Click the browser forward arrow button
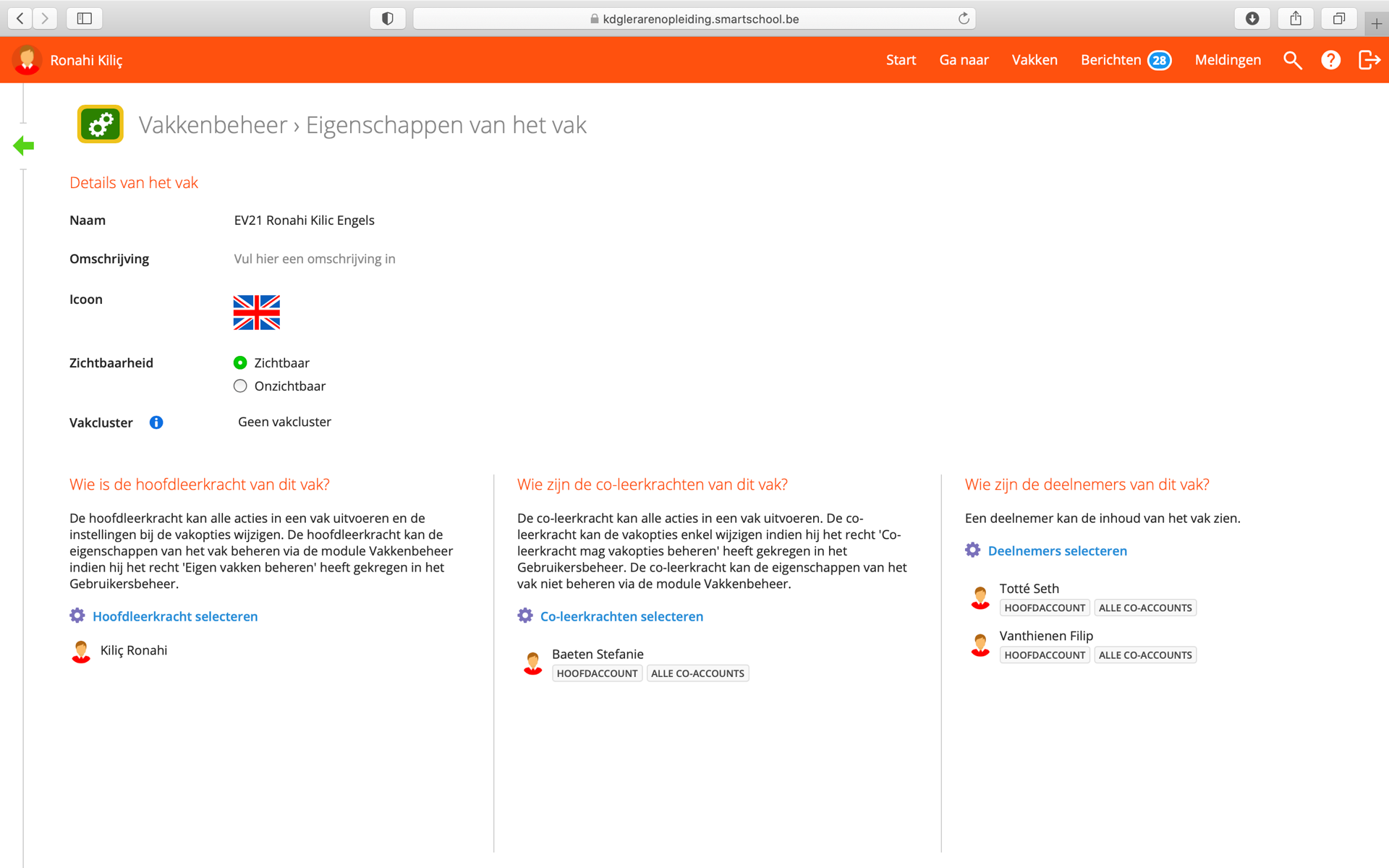 45,18
